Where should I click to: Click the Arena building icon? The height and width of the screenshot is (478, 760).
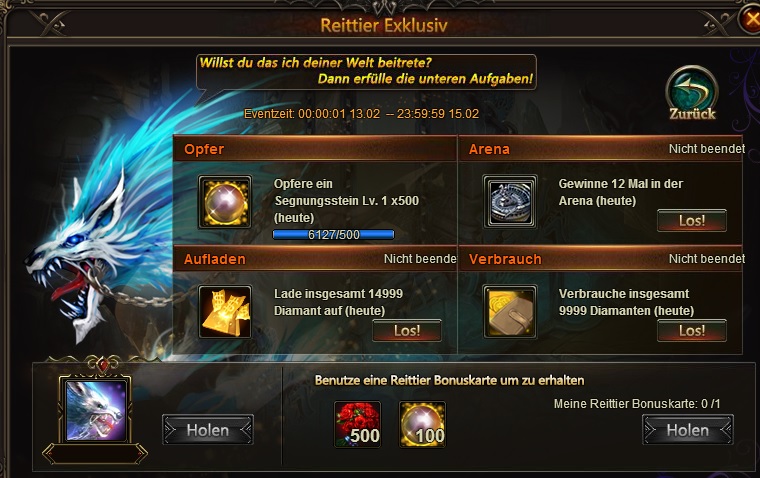click(x=510, y=202)
